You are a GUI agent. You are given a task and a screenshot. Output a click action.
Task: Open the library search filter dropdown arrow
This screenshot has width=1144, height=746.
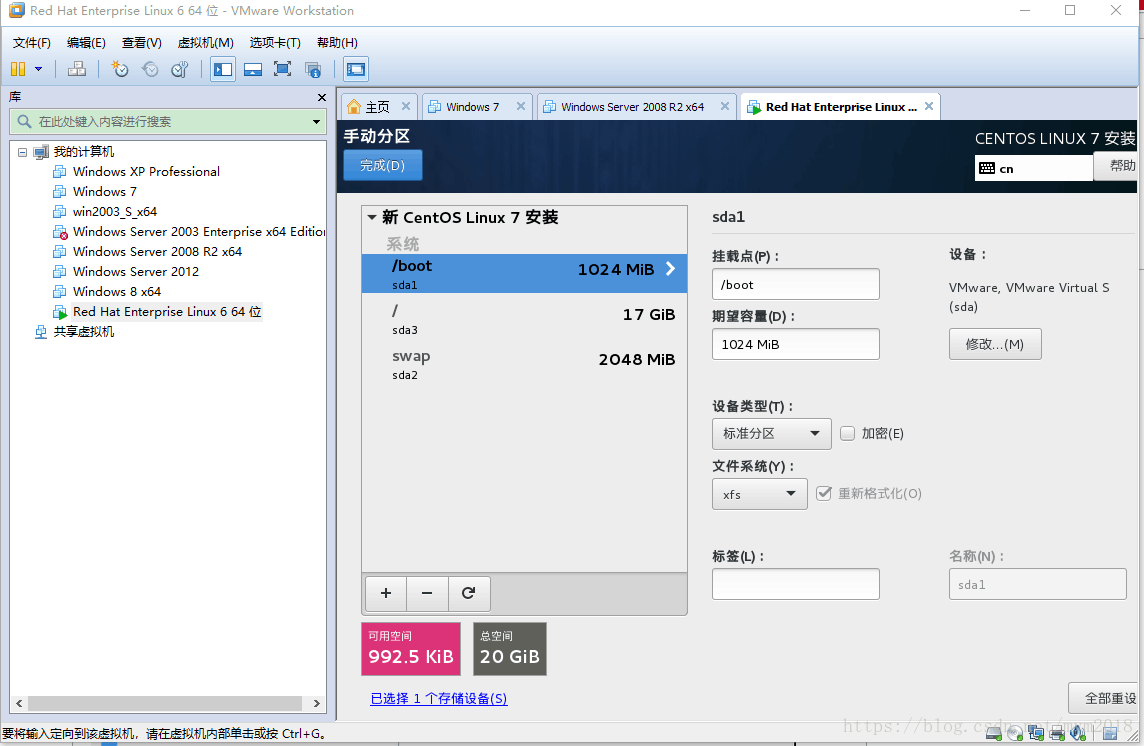click(317, 122)
